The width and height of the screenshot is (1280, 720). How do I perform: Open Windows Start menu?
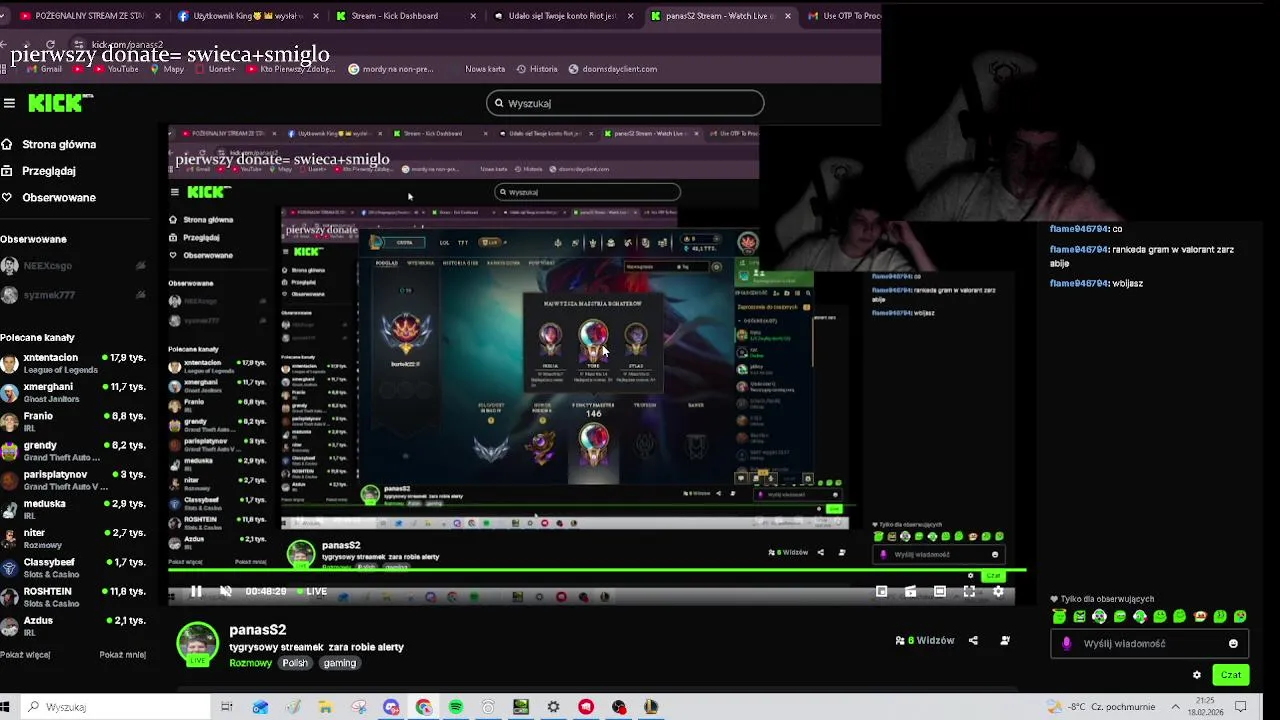pyautogui.click(x=5, y=707)
